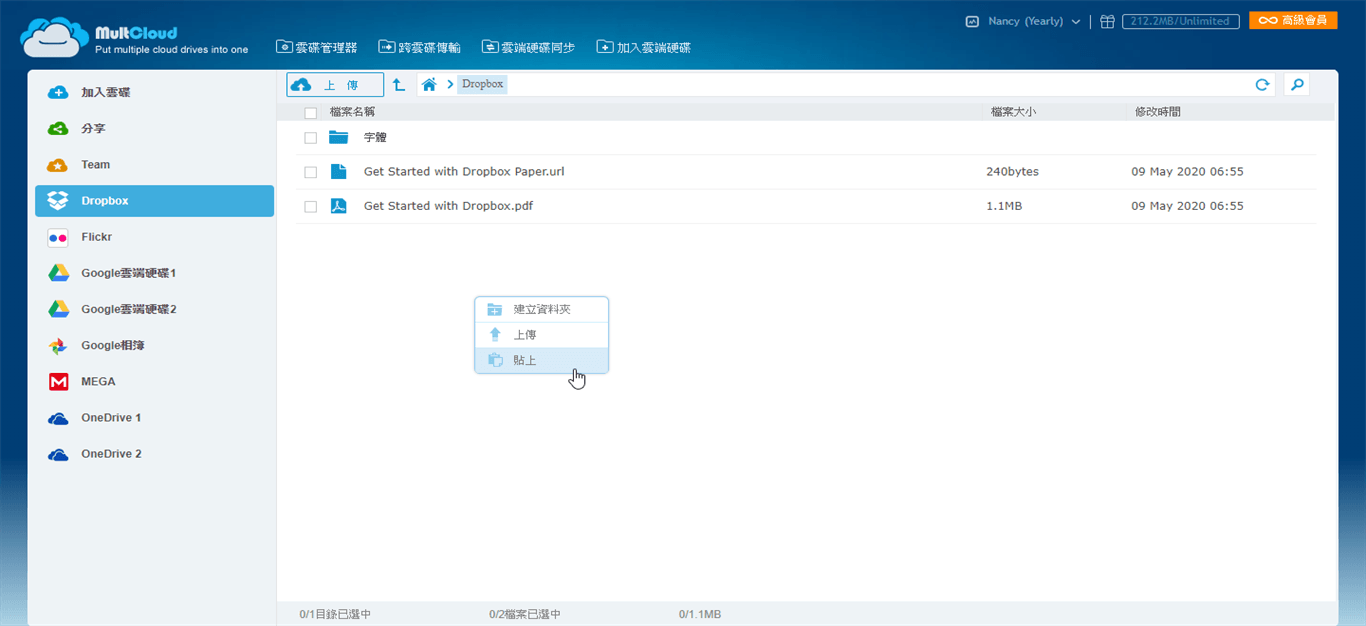Choose 上傳 from the context menu
The width and height of the screenshot is (1366, 626).
(541, 335)
